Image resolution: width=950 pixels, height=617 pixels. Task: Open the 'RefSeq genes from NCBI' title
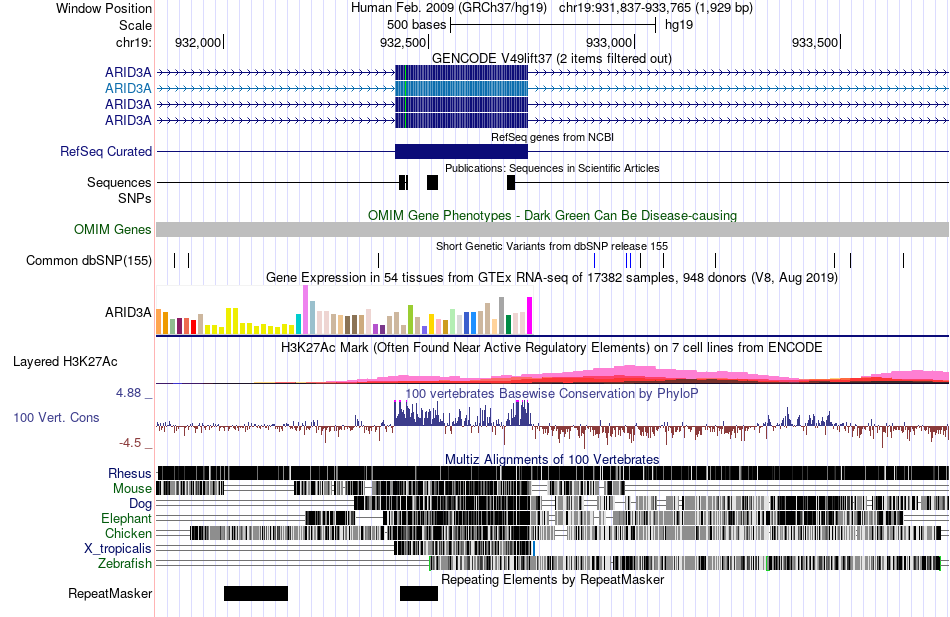pyautogui.click(x=552, y=138)
